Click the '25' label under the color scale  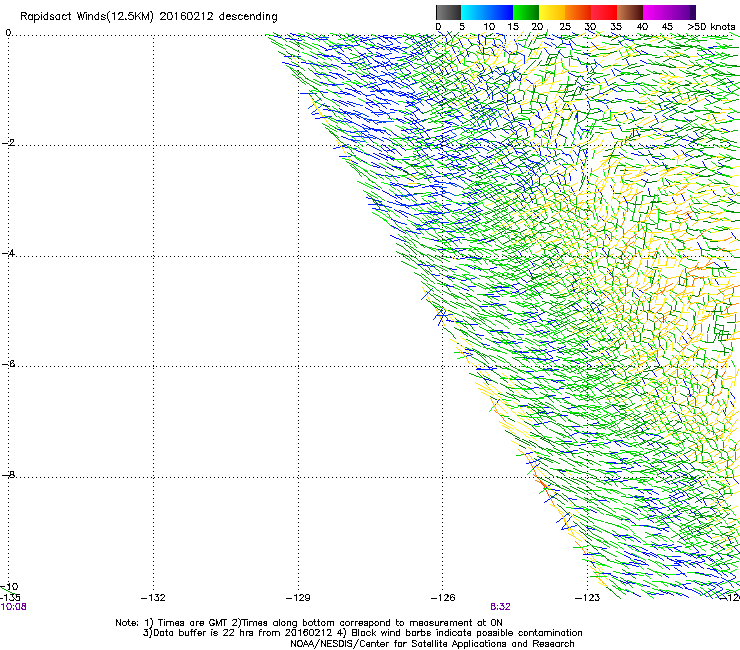point(565,27)
